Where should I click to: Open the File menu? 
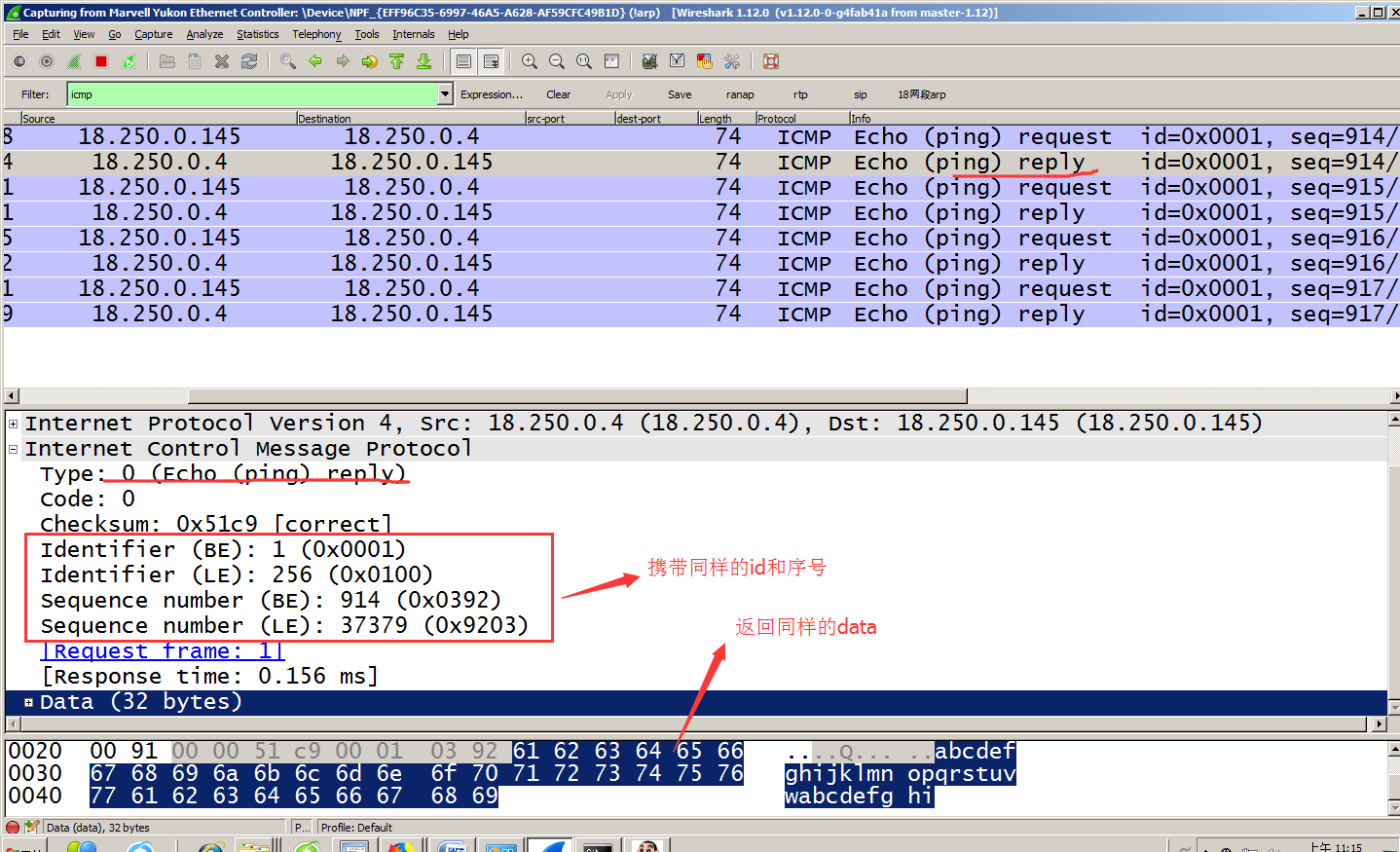20,34
